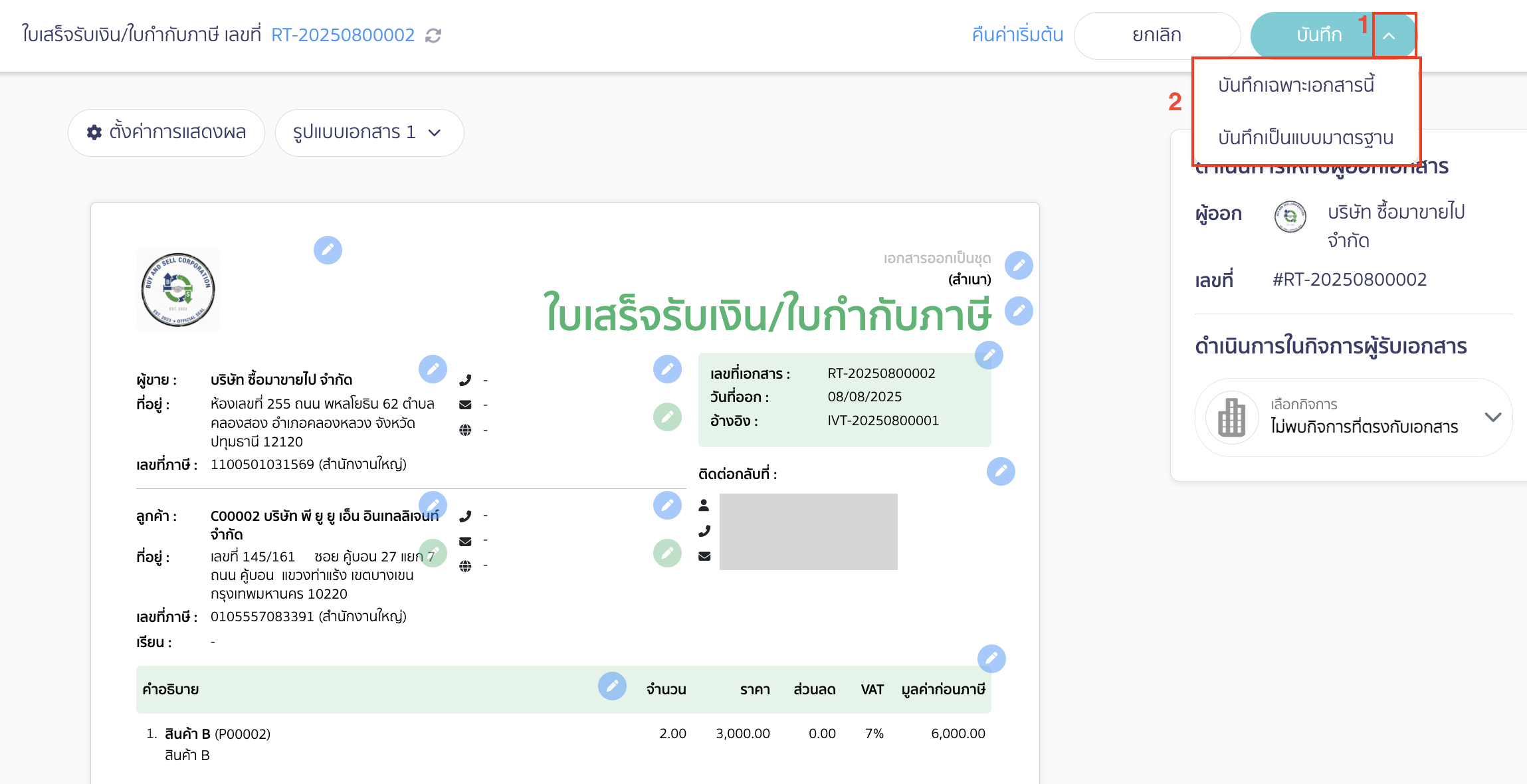
Task: Click the pencil next to เอกสารออกเป็นชุด
Action: (1020, 265)
